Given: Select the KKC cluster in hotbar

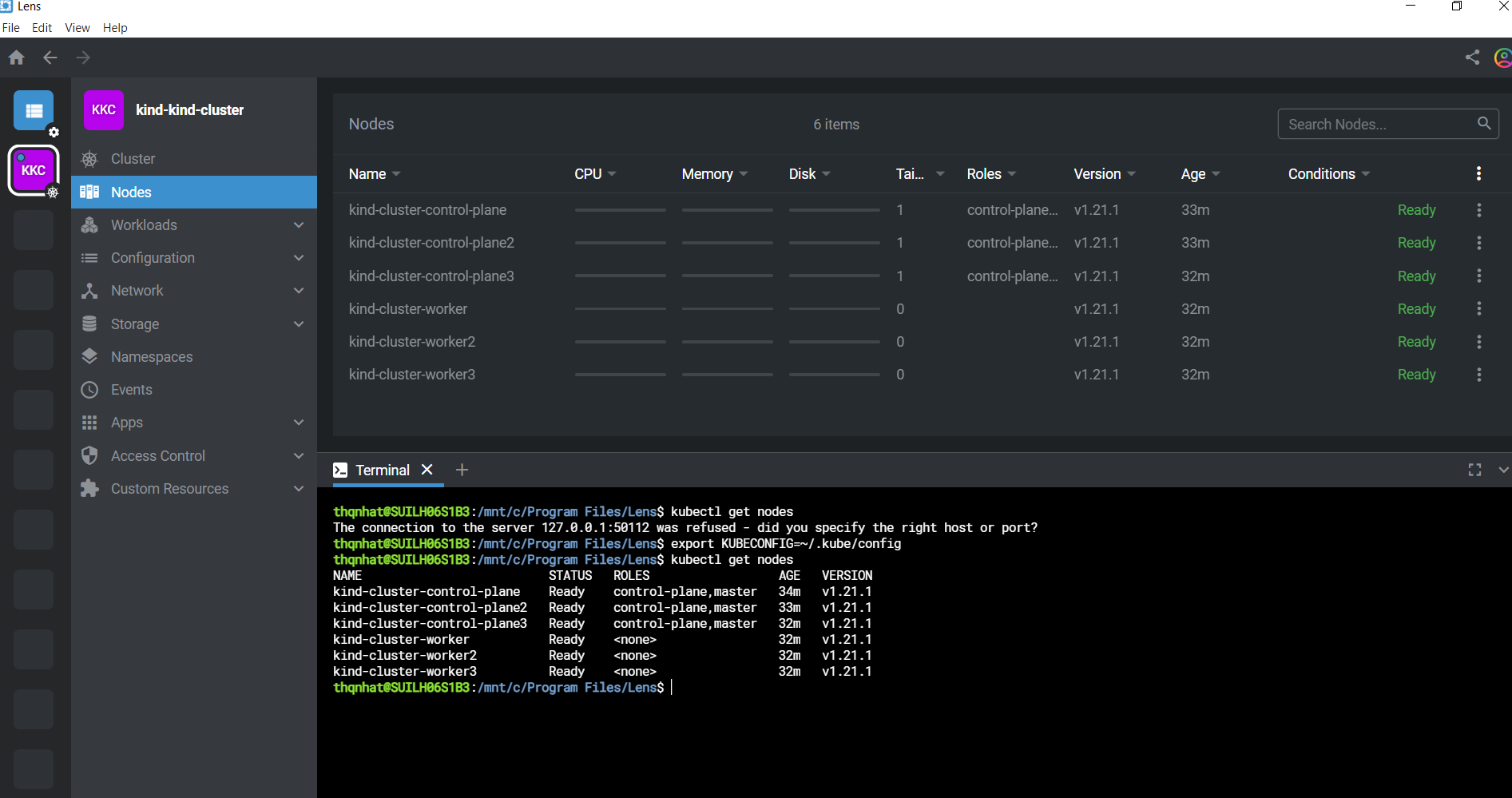Looking at the screenshot, I should (34, 170).
